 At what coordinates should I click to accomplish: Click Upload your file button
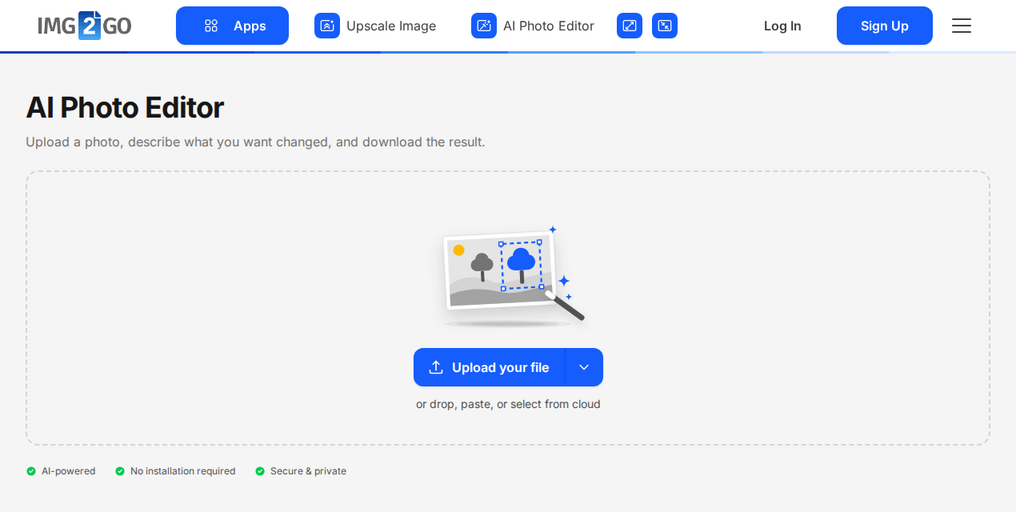(489, 367)
